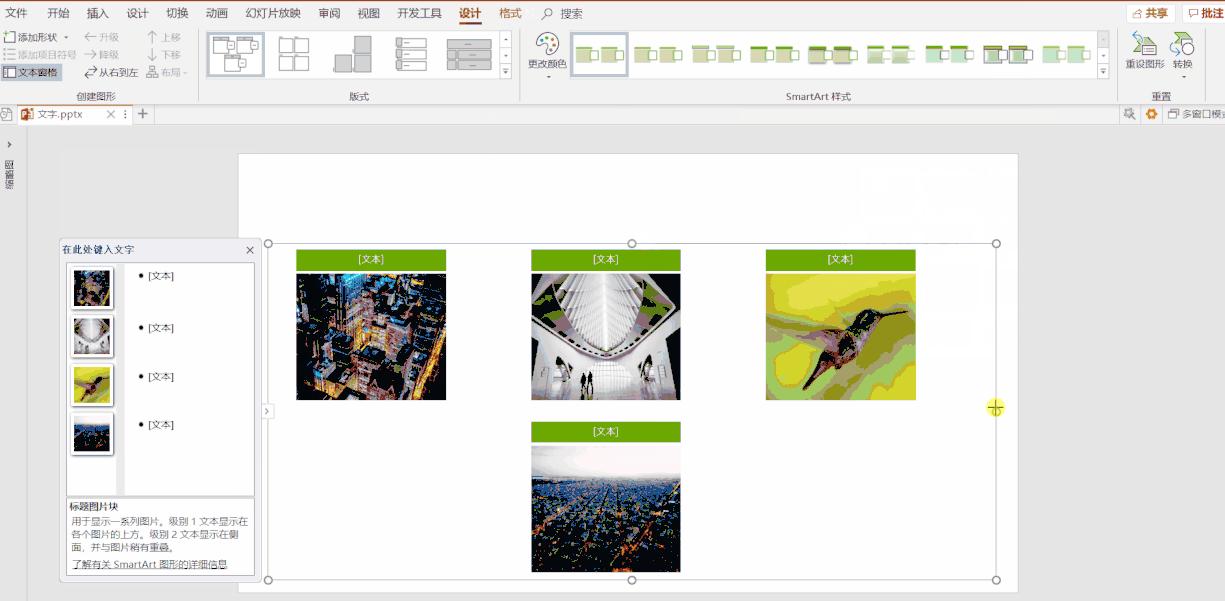Viewport: 1225px width, 601px height.
Task: Switch to the 插入 insert tab
Action: [x=98, y=14]
